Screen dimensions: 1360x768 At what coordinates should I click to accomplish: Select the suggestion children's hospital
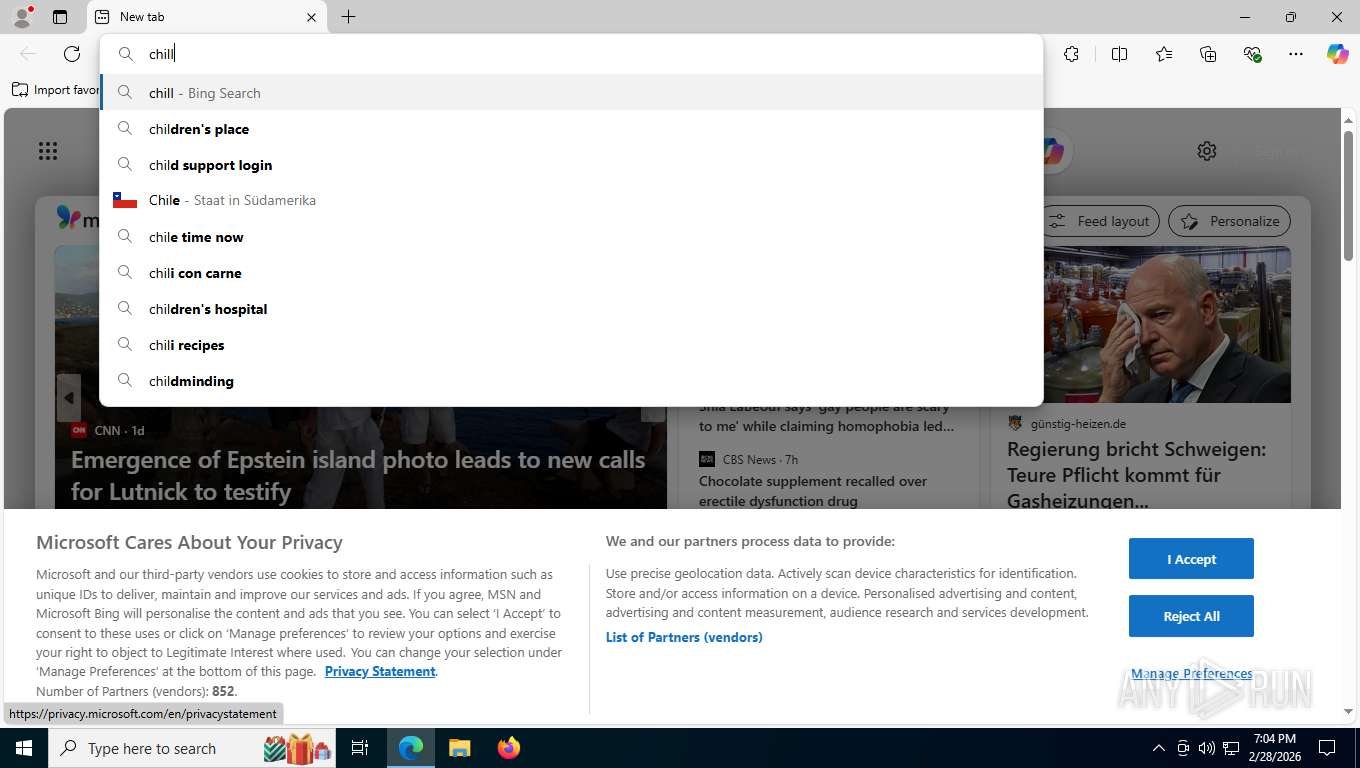(571, 309)
